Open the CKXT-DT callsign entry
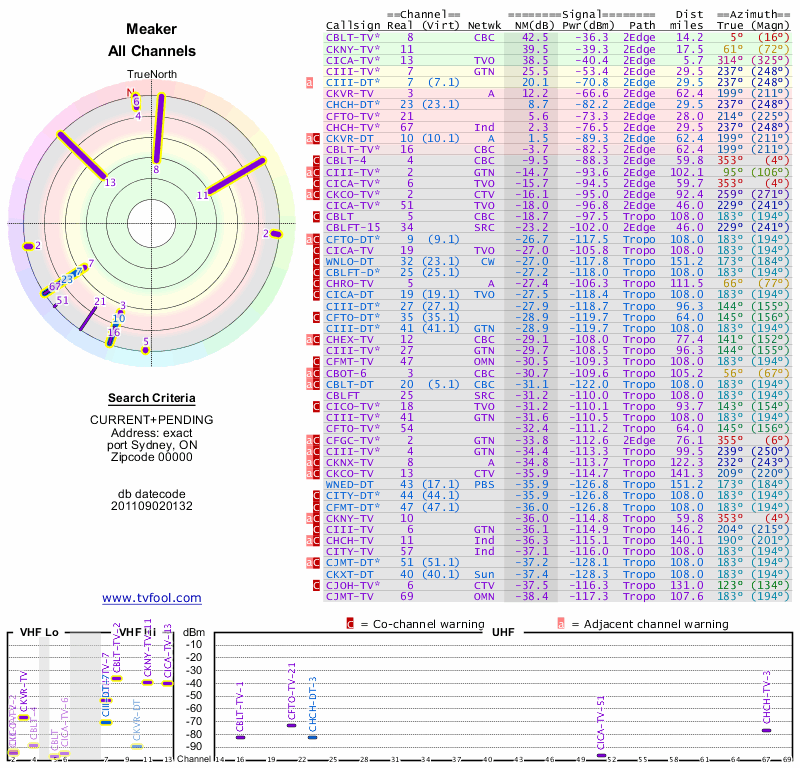This screenshot has height=768, width=800. [x=350, y=574]
